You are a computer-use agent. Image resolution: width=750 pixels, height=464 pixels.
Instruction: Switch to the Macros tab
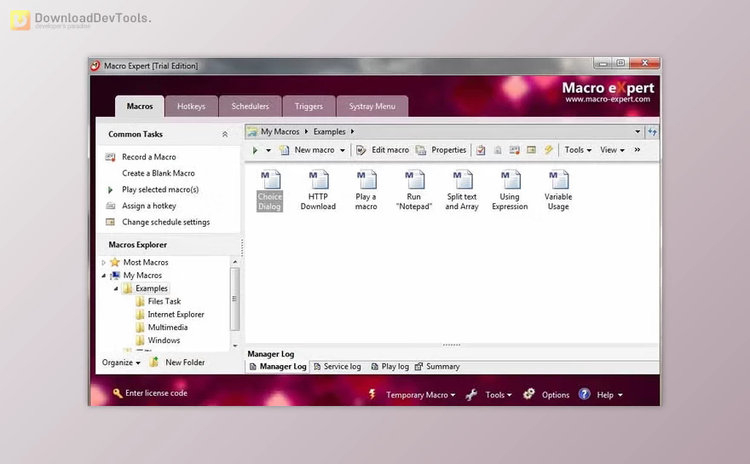140,106
